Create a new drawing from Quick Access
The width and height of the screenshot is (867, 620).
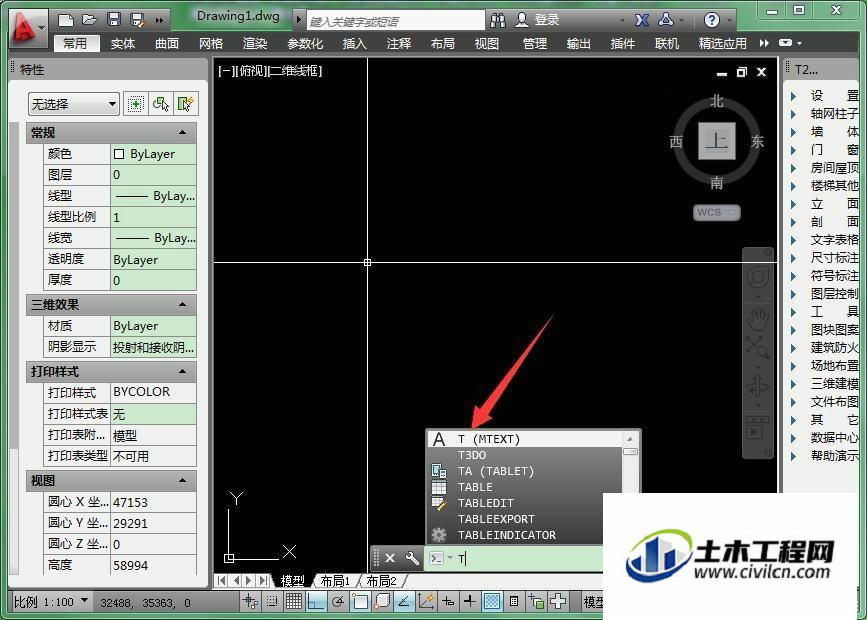tap(66, 20)
